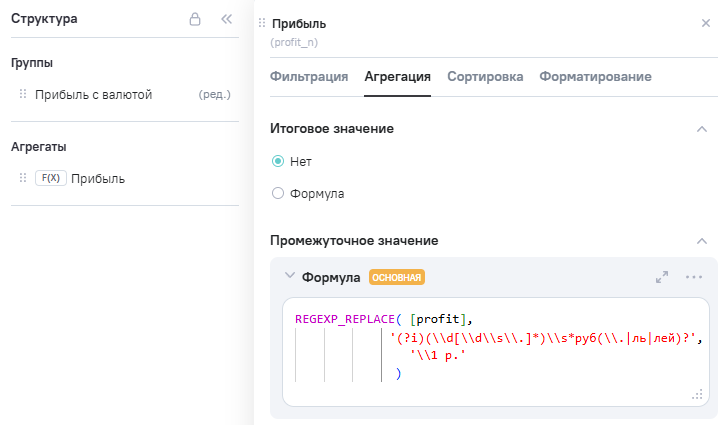Select the Формула radio option

pos(278,193)
